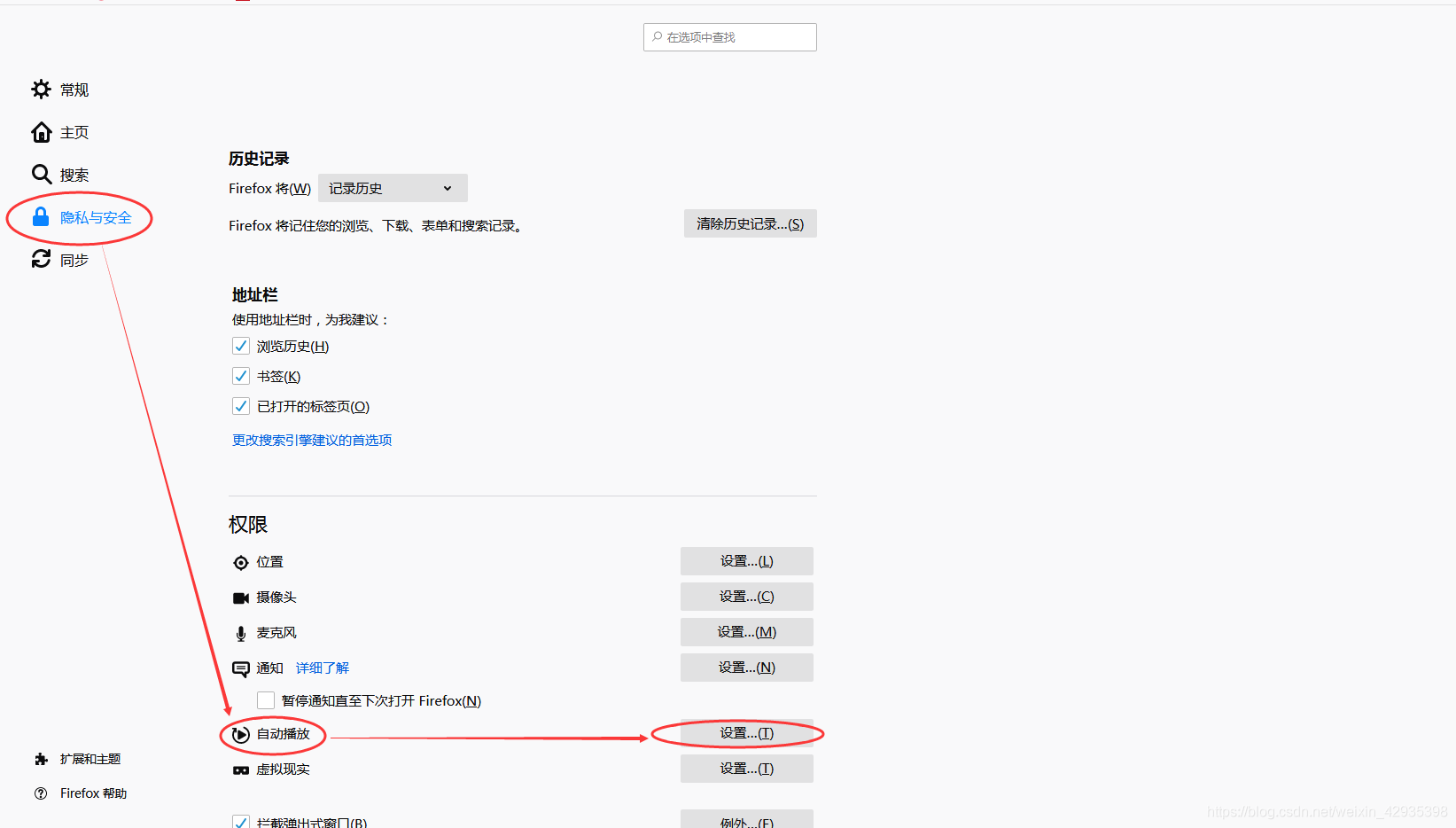Open 设置...(C) for 摄像头 permission
The height and width of the screenshot is (828, 1456).
[747, 597]
